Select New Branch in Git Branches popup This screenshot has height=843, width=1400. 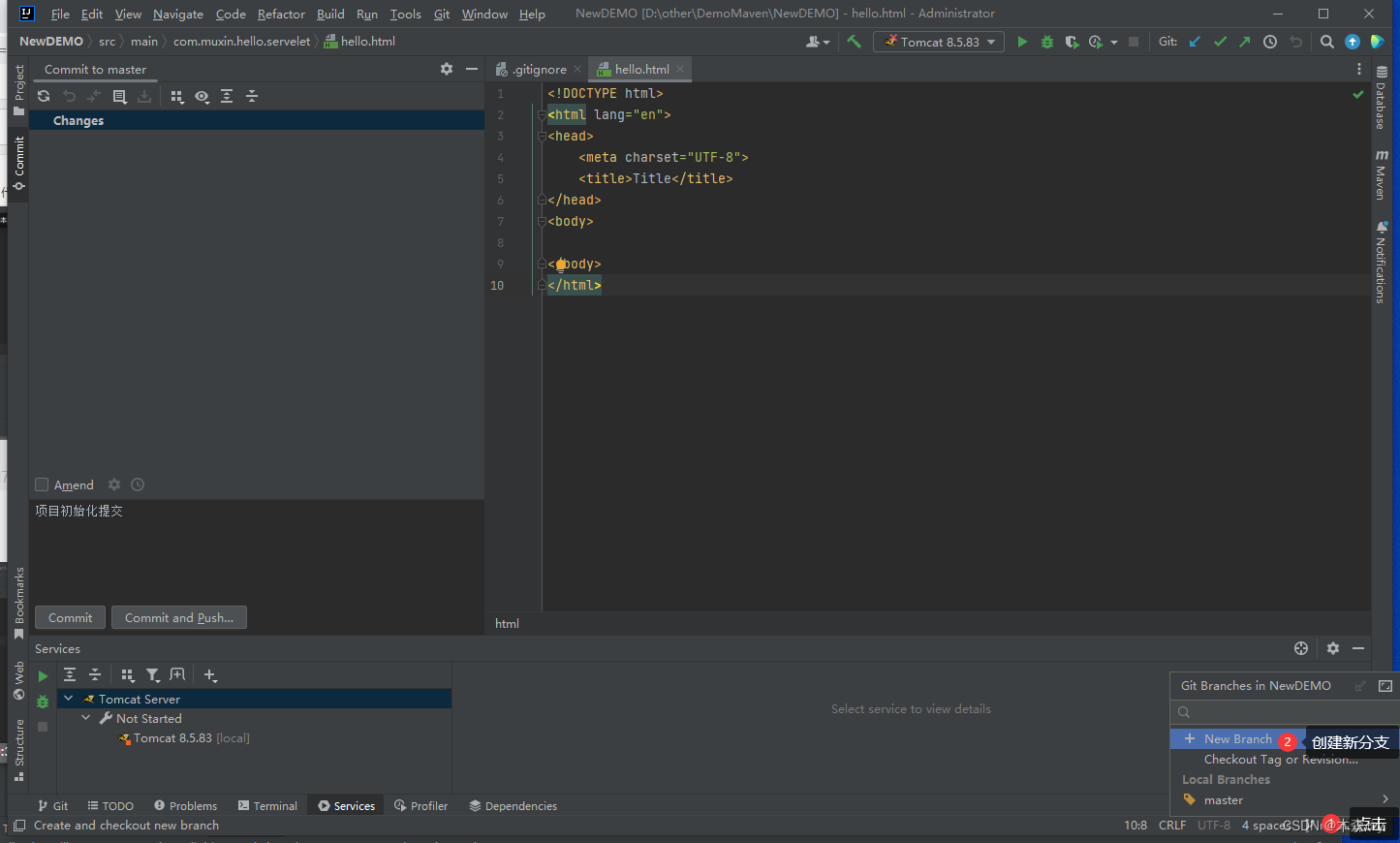pyautogui.click(x=1238, y=738)
